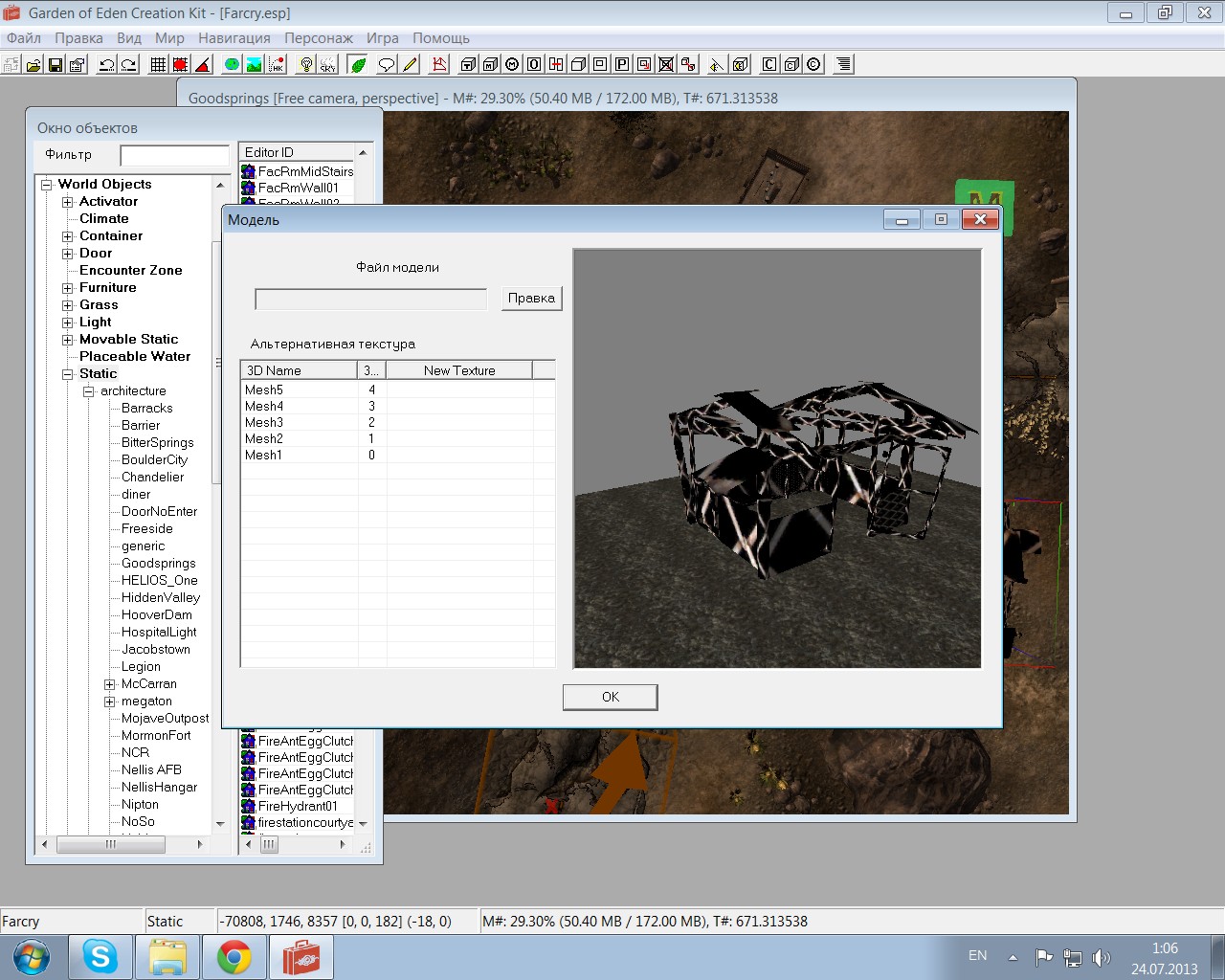Viewport: 1225px width, 980px height.
Task: Click the redo arrow in the toolbar
Action: [128, 64]
